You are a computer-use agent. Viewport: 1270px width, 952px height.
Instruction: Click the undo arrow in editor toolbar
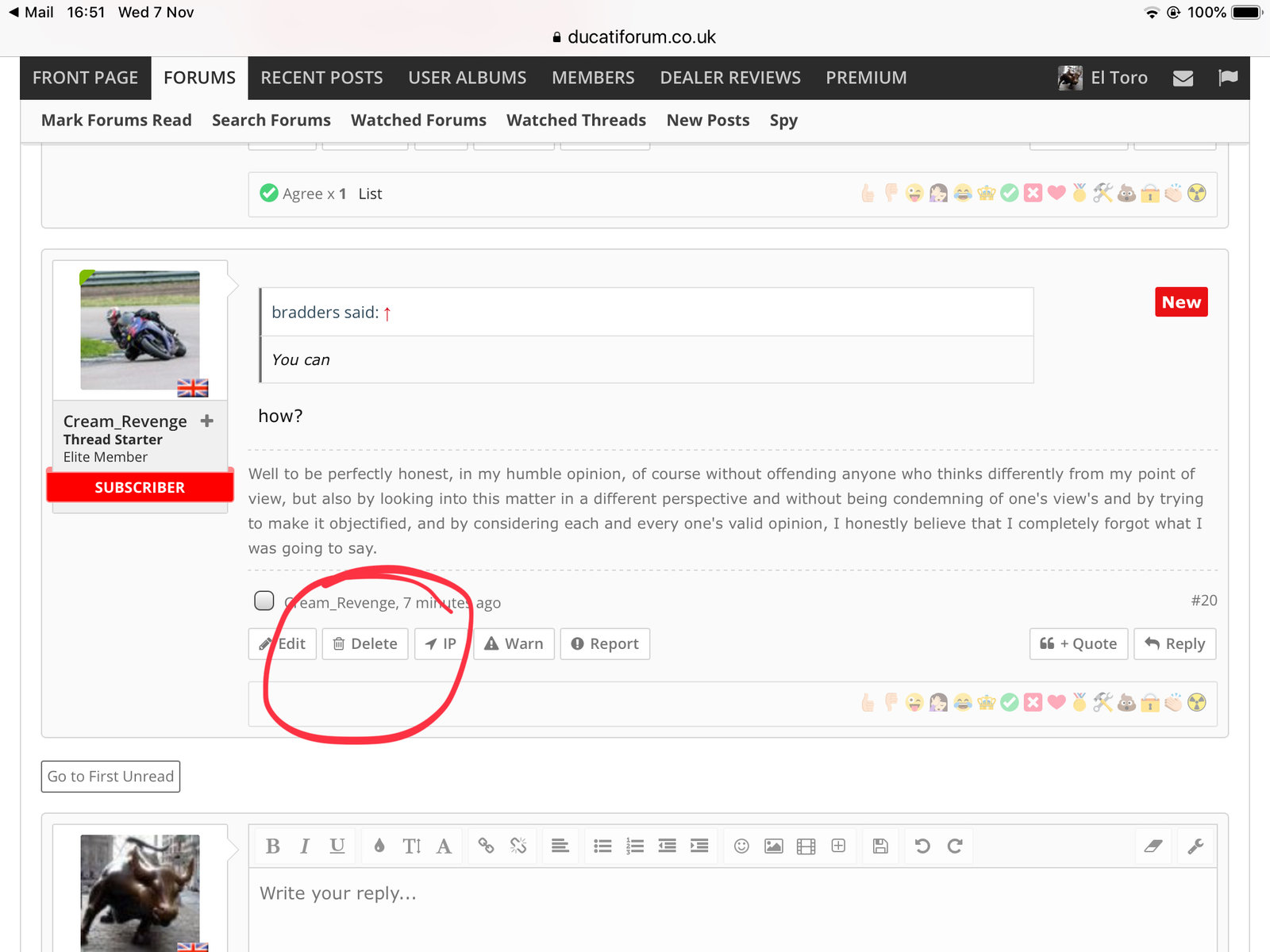point(922,846)
